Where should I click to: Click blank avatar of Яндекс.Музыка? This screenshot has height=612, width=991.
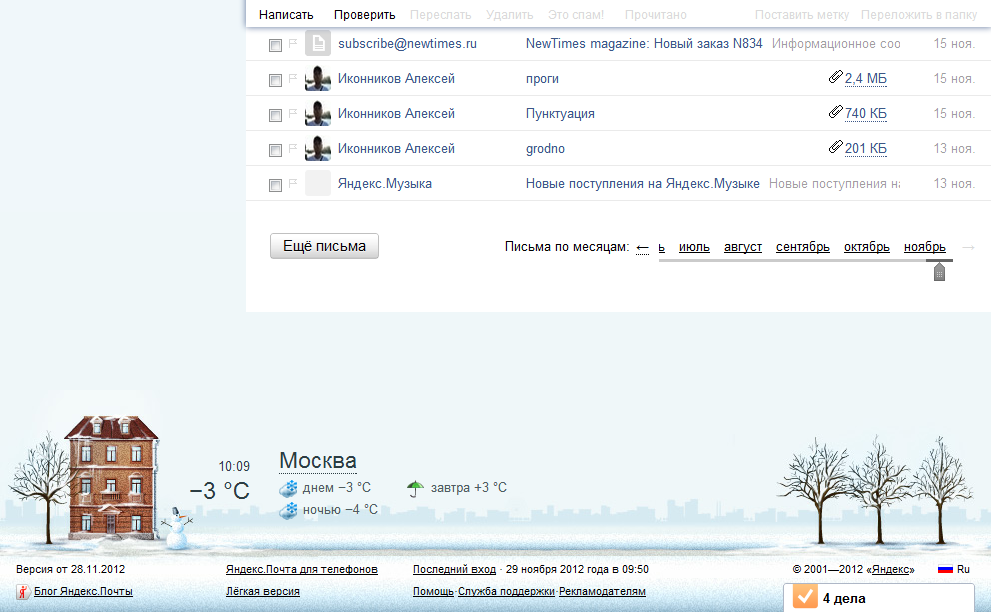(x=318, y=183)
